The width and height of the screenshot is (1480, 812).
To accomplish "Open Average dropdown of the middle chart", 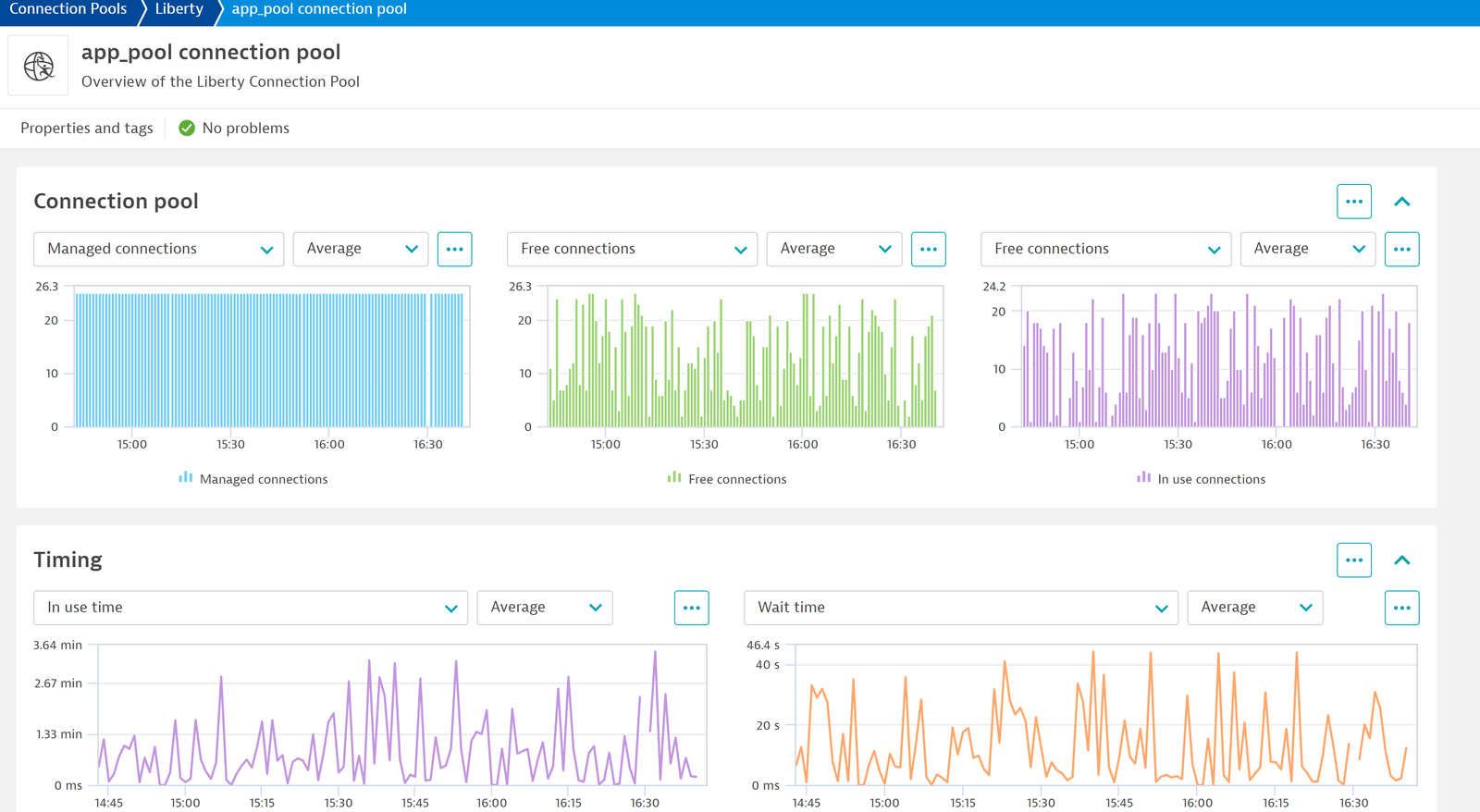I will (834, 249).
